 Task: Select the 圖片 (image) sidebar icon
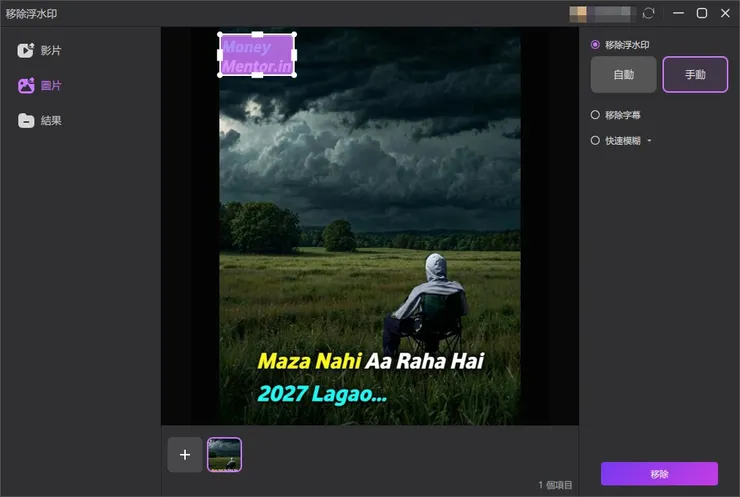(26, 85)
